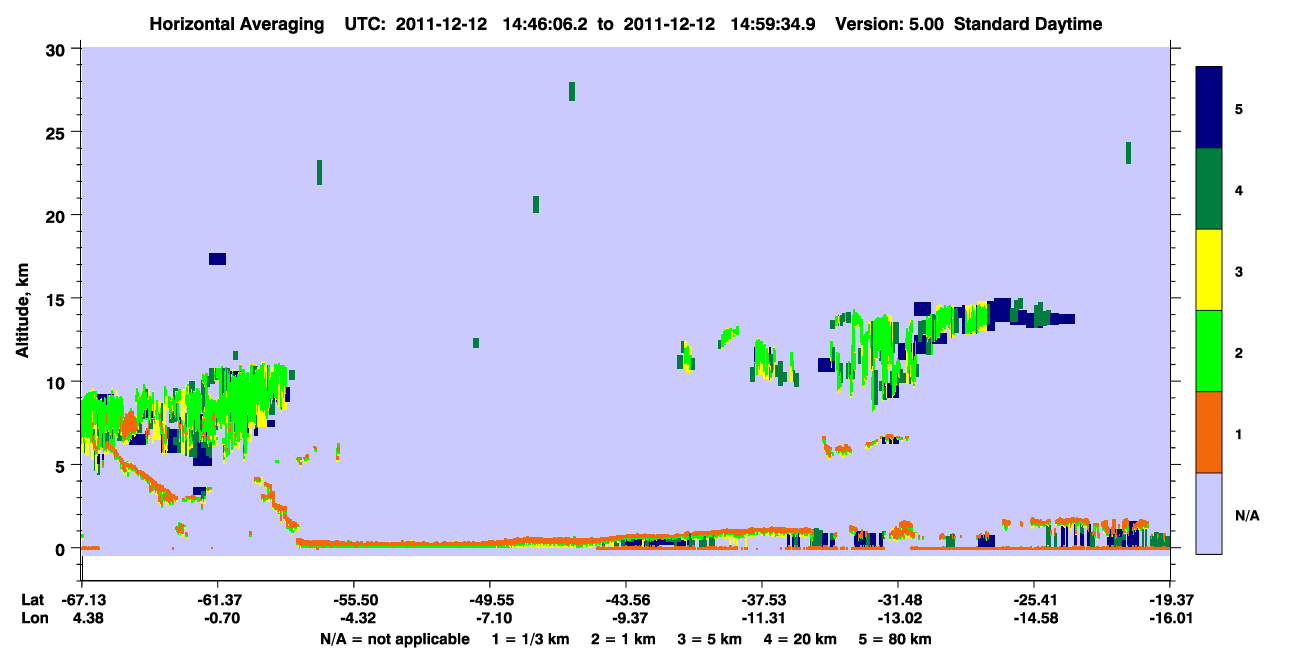Click the altitude tick label 15
Image resolution: width=1300 pixels, height=667 pixels.
[x=58, y=299]
